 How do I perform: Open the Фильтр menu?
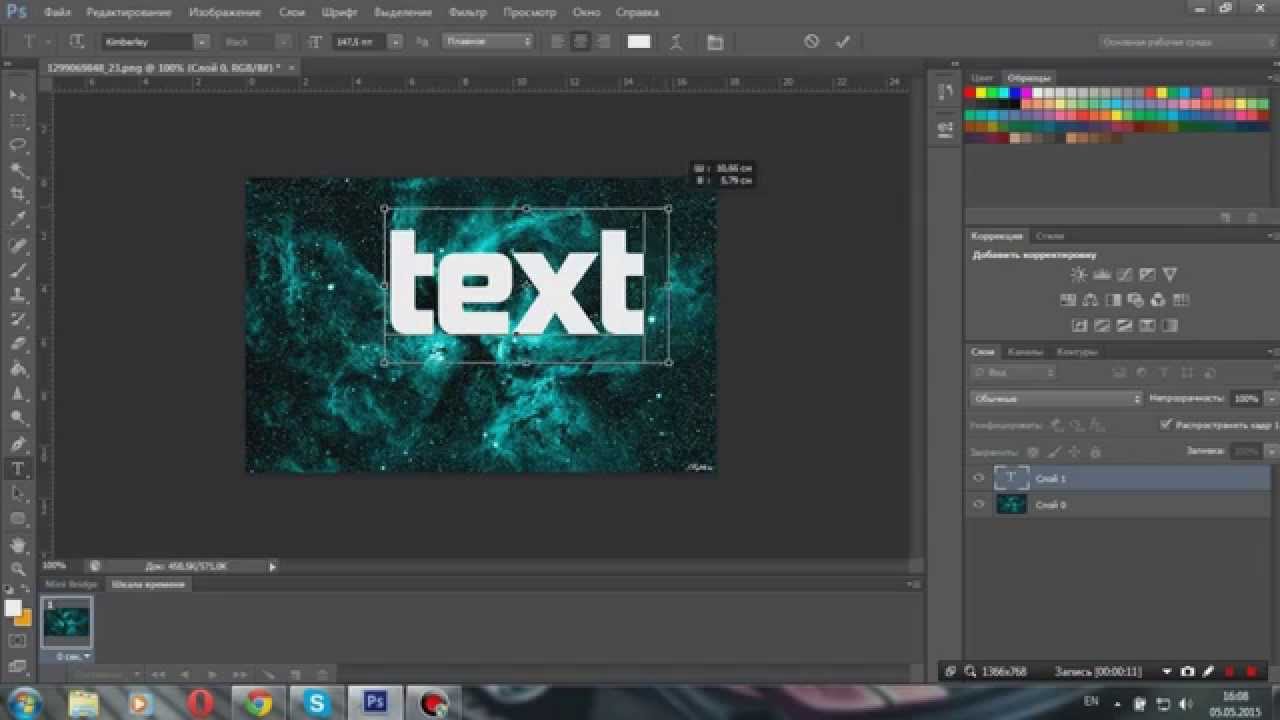coord(468,13)
